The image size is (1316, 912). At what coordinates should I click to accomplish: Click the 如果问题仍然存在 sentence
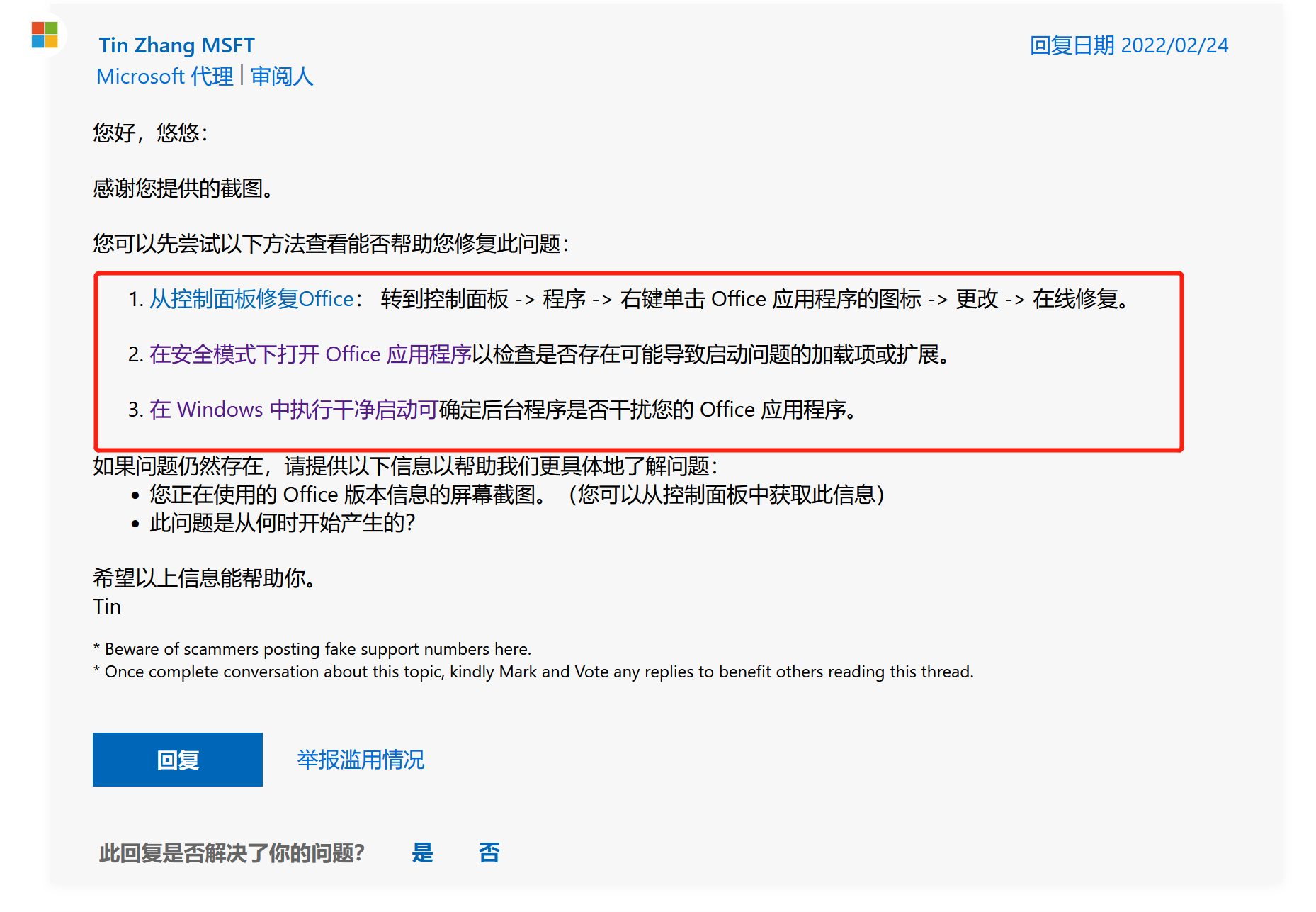click(x=405, y=466)
